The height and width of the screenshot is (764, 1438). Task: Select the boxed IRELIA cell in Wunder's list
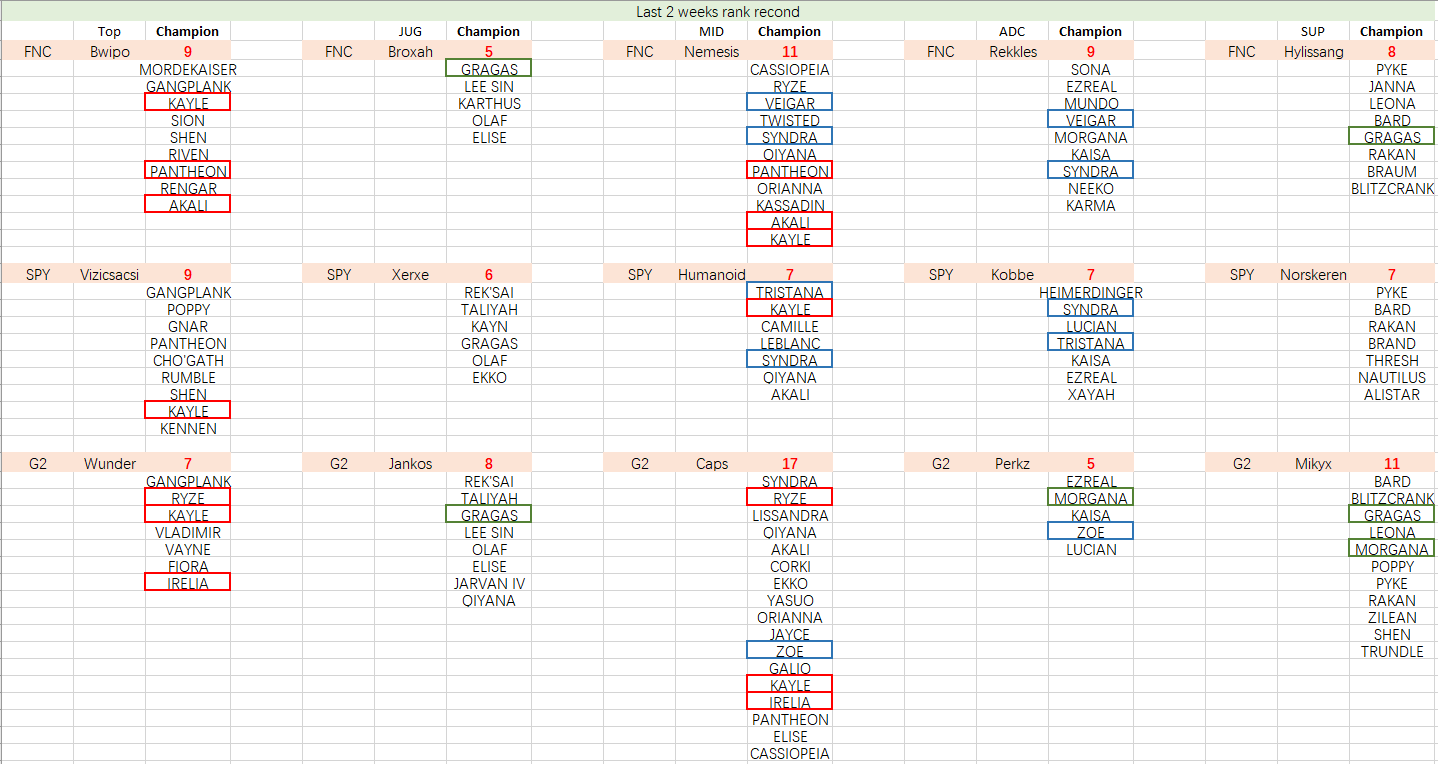coord(188,582)
